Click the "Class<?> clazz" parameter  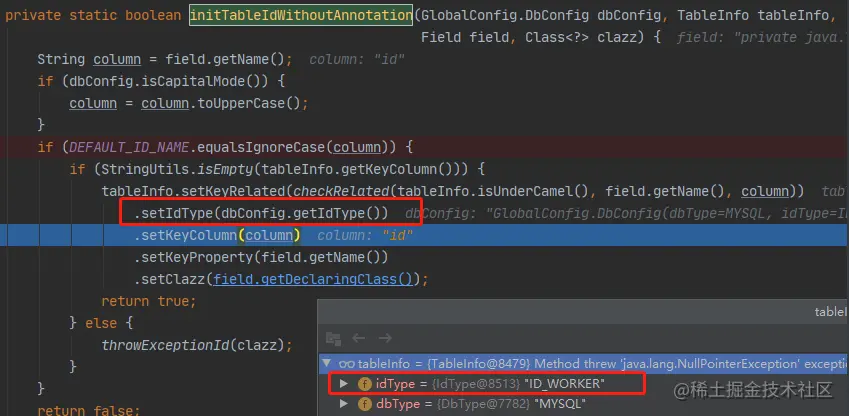pos(585,37)
